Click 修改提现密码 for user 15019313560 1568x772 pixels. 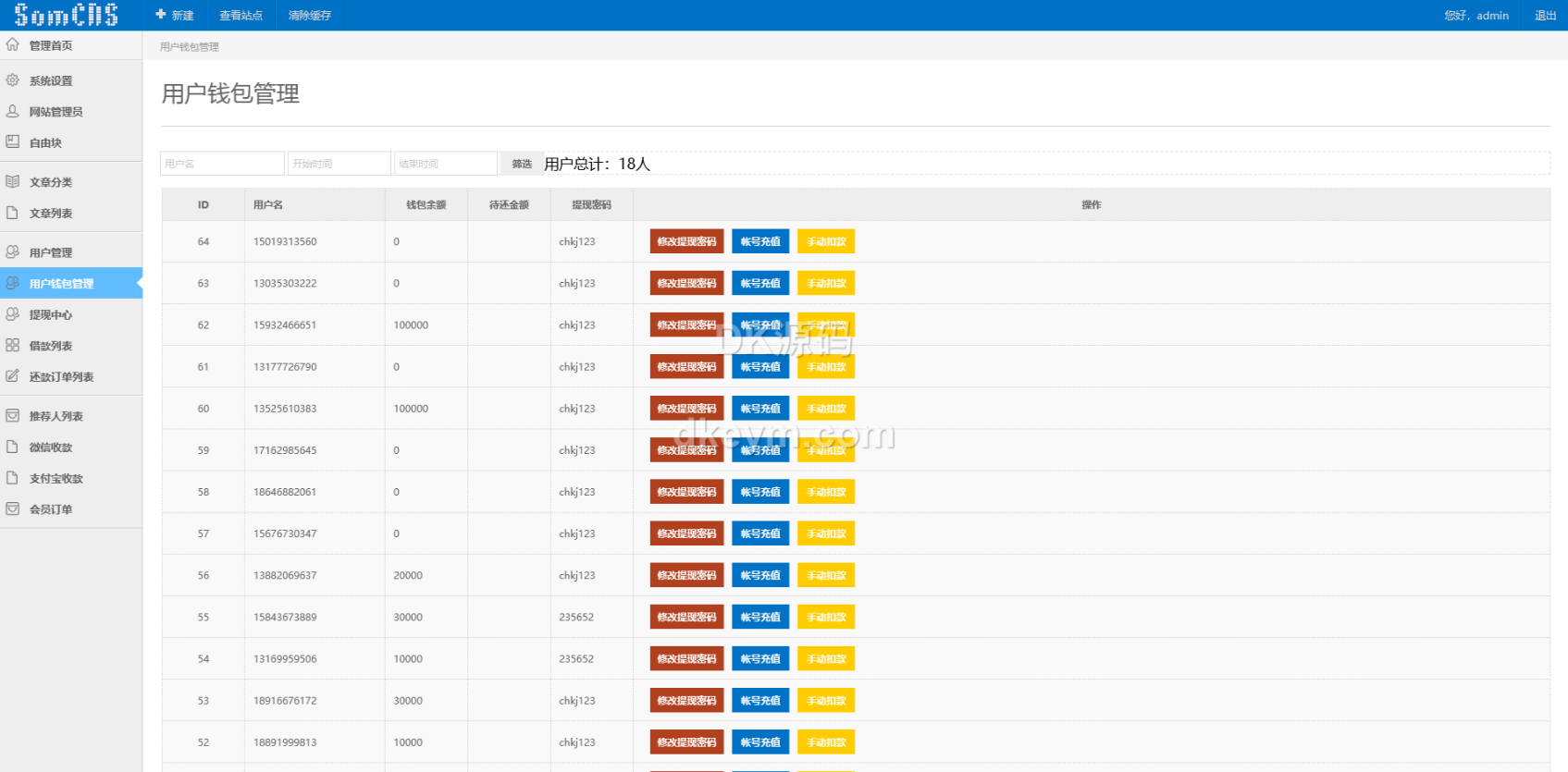[x=686, y=241]
